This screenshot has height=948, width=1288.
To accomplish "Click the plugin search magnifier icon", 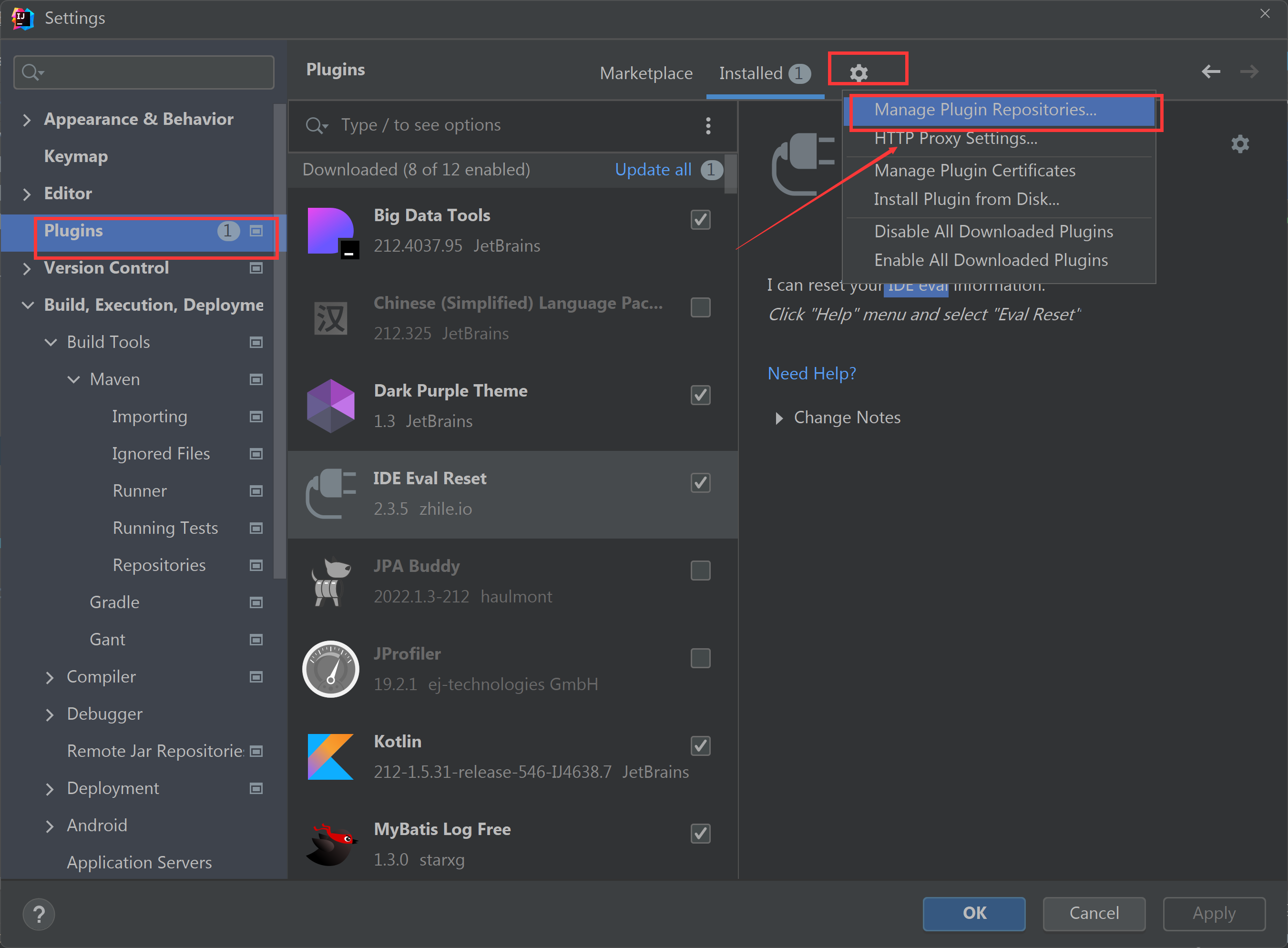I will pyautogui.click(x=316, y=125).
